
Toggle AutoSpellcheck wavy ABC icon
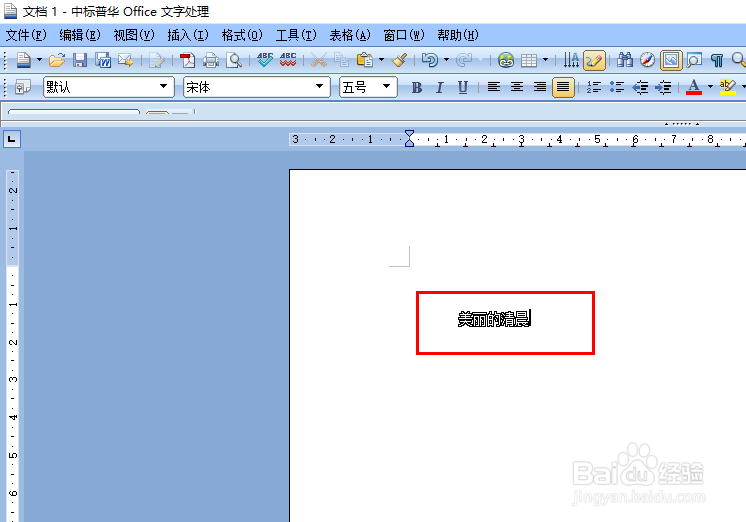(288, 60)
